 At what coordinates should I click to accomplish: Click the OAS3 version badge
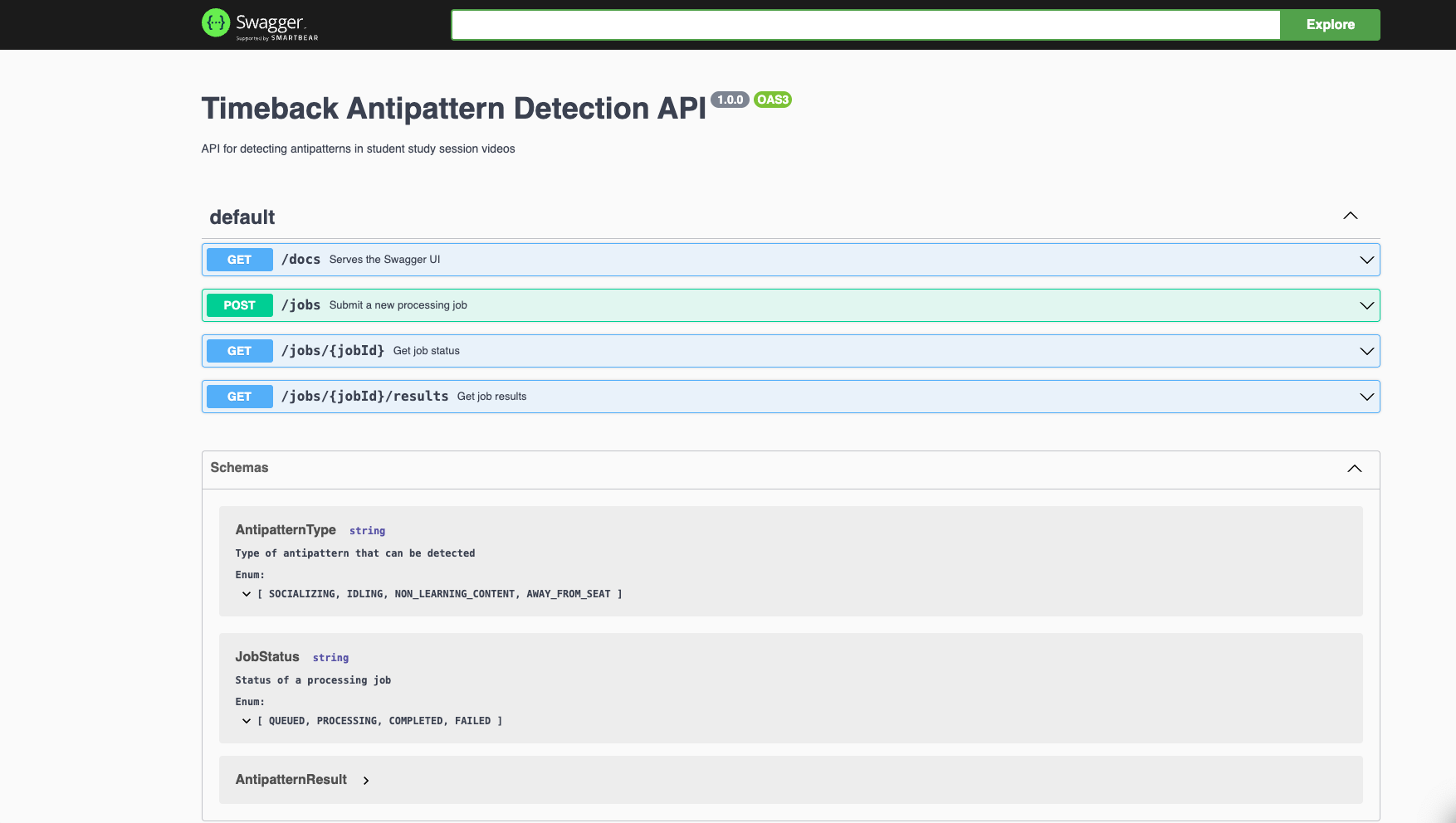(772, 99)
